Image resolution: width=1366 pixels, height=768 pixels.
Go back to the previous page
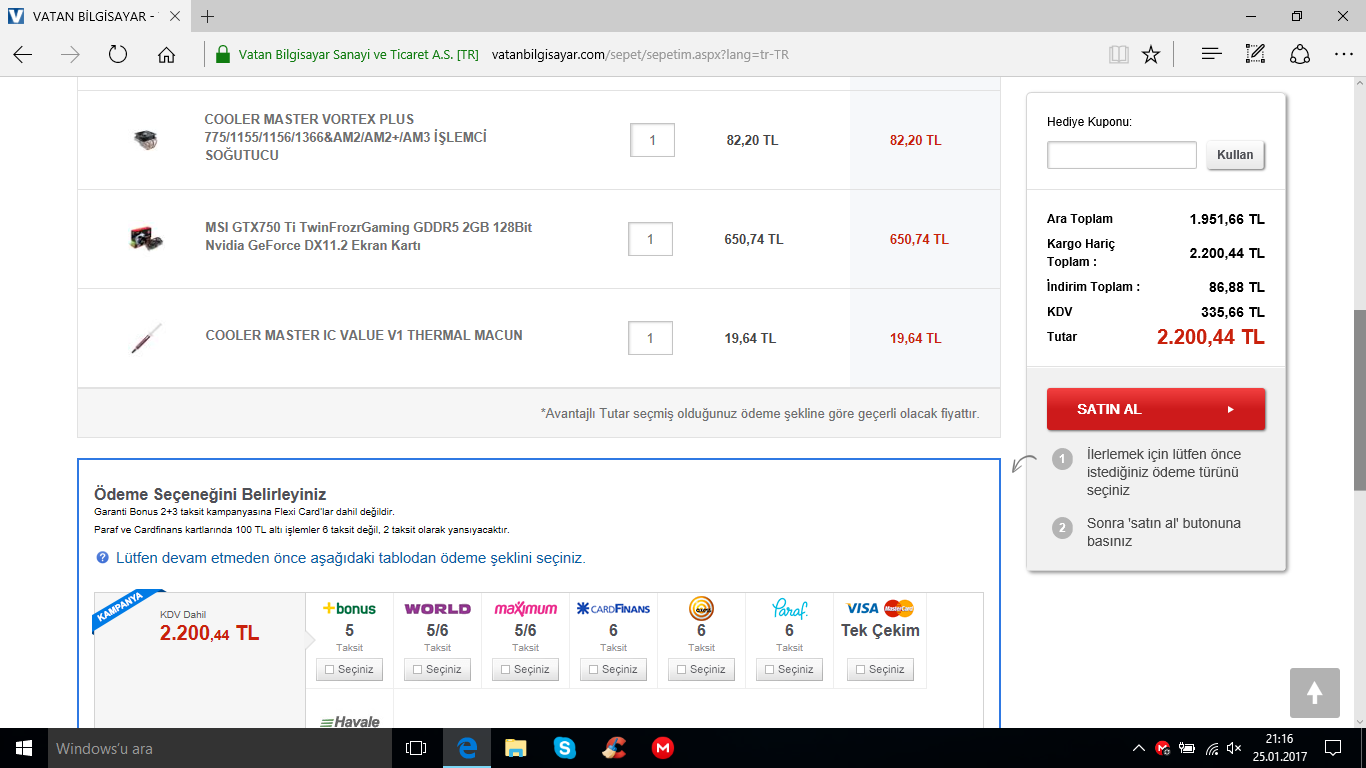pos(22,54)
